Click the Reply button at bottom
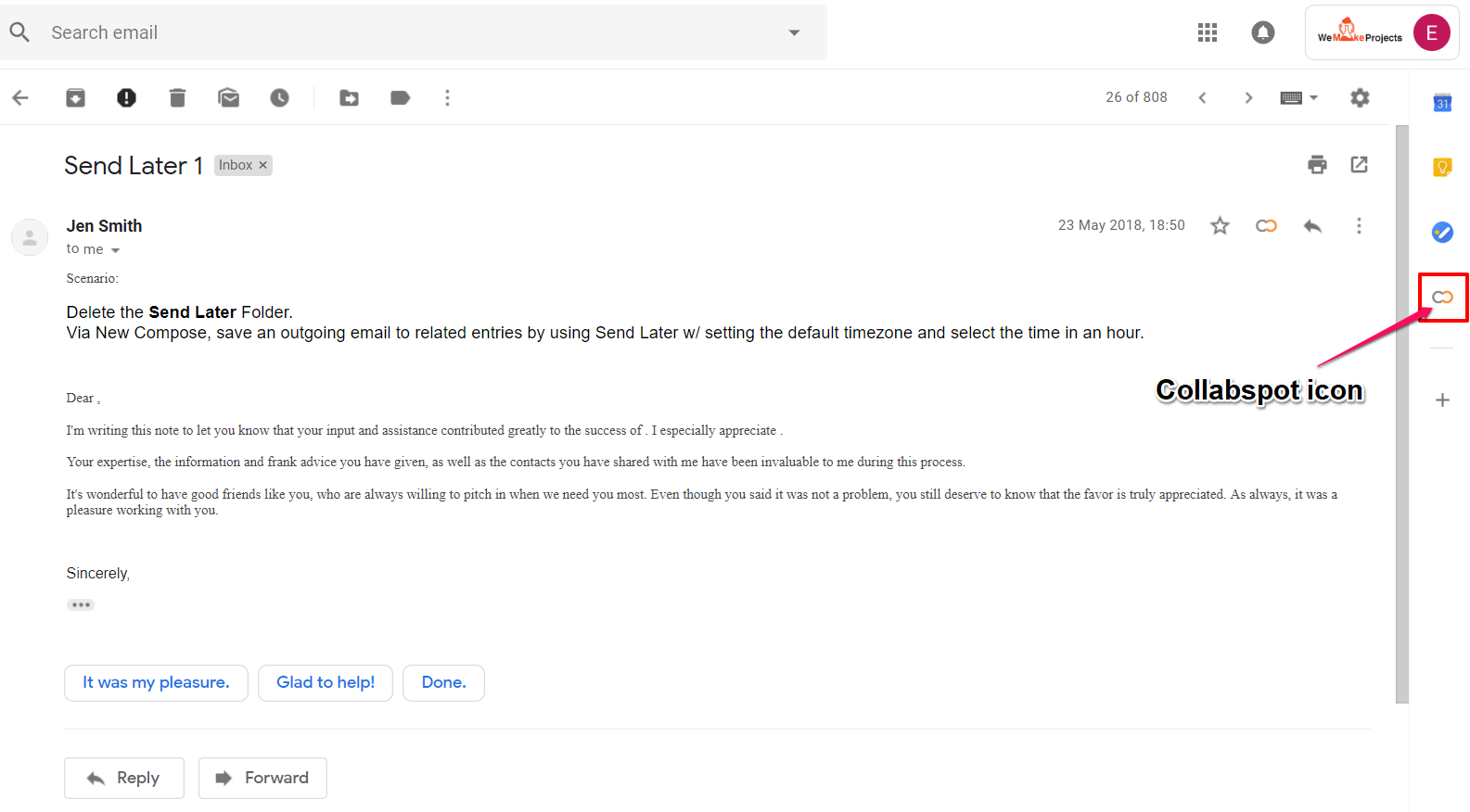Screen dimensions: 1470x812 coord(124,778)
